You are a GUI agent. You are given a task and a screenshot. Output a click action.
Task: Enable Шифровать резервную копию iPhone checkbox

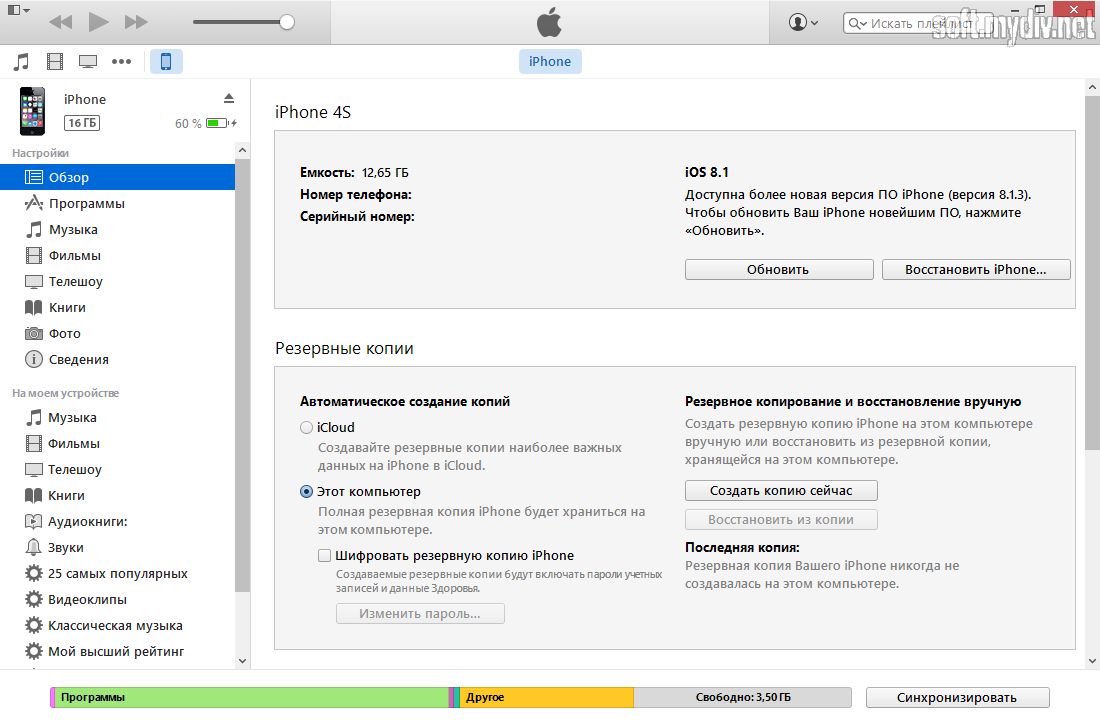tap(324, 556)
